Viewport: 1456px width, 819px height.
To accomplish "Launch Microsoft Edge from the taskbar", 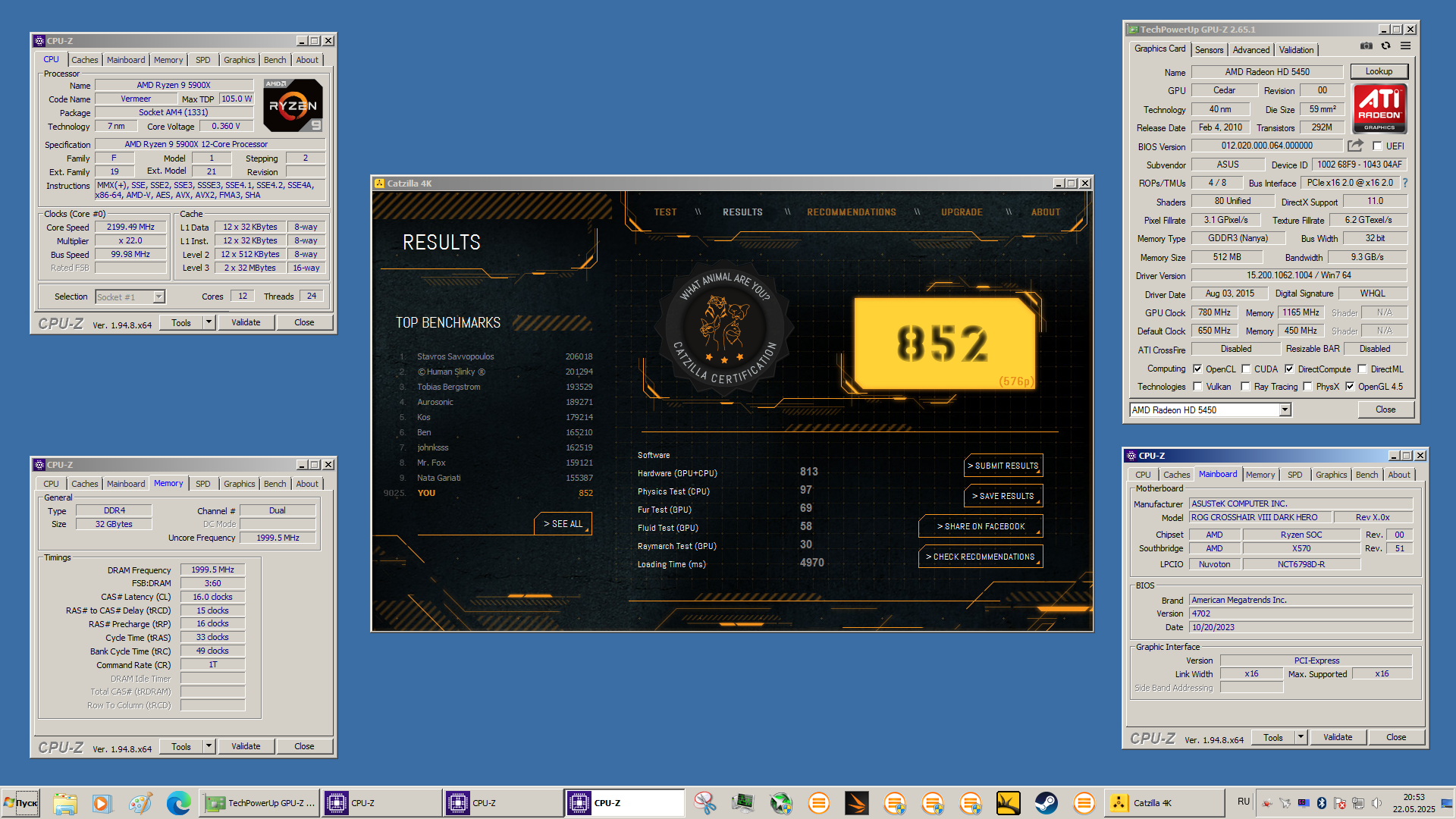I will 178,803.
